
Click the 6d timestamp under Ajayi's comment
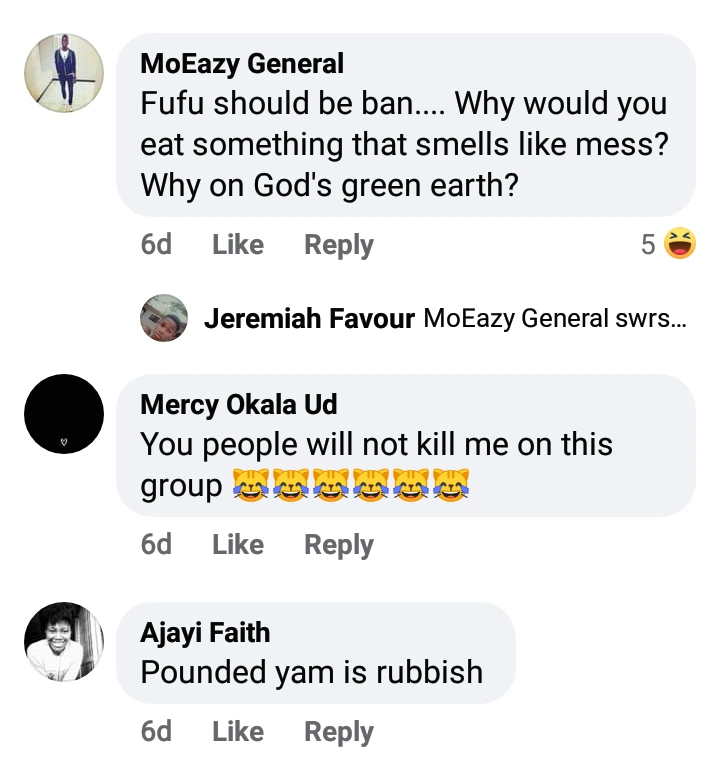click(x=156, y=731)
